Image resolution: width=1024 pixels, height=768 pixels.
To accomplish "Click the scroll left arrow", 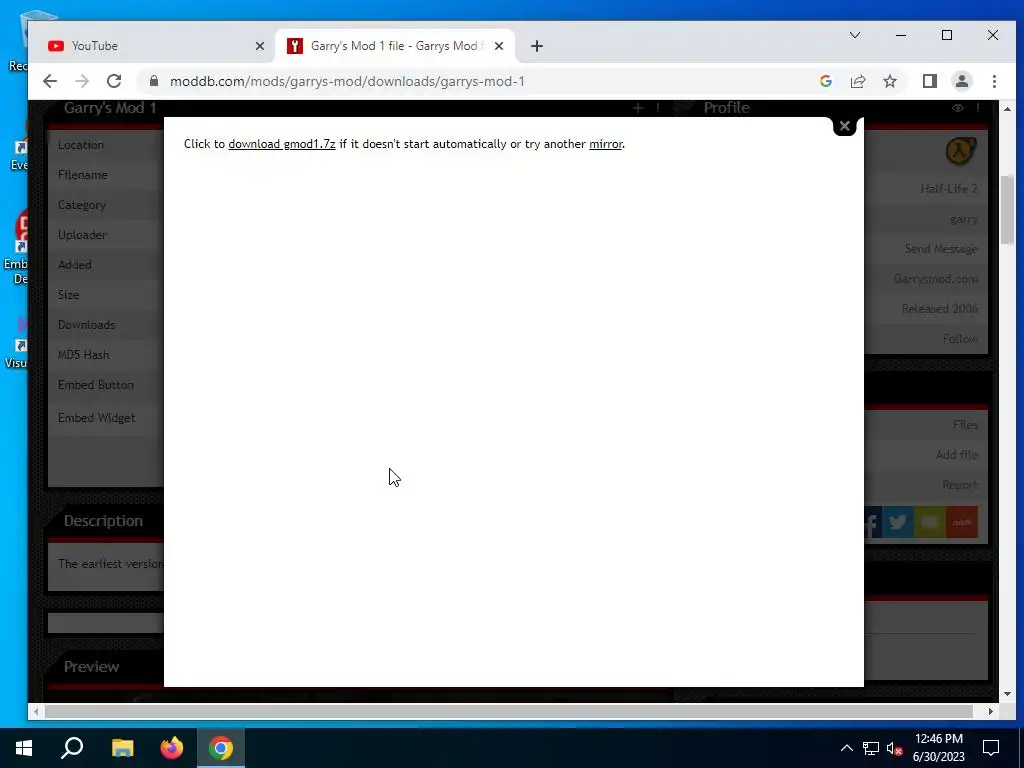I will click(x=36, y=711).
